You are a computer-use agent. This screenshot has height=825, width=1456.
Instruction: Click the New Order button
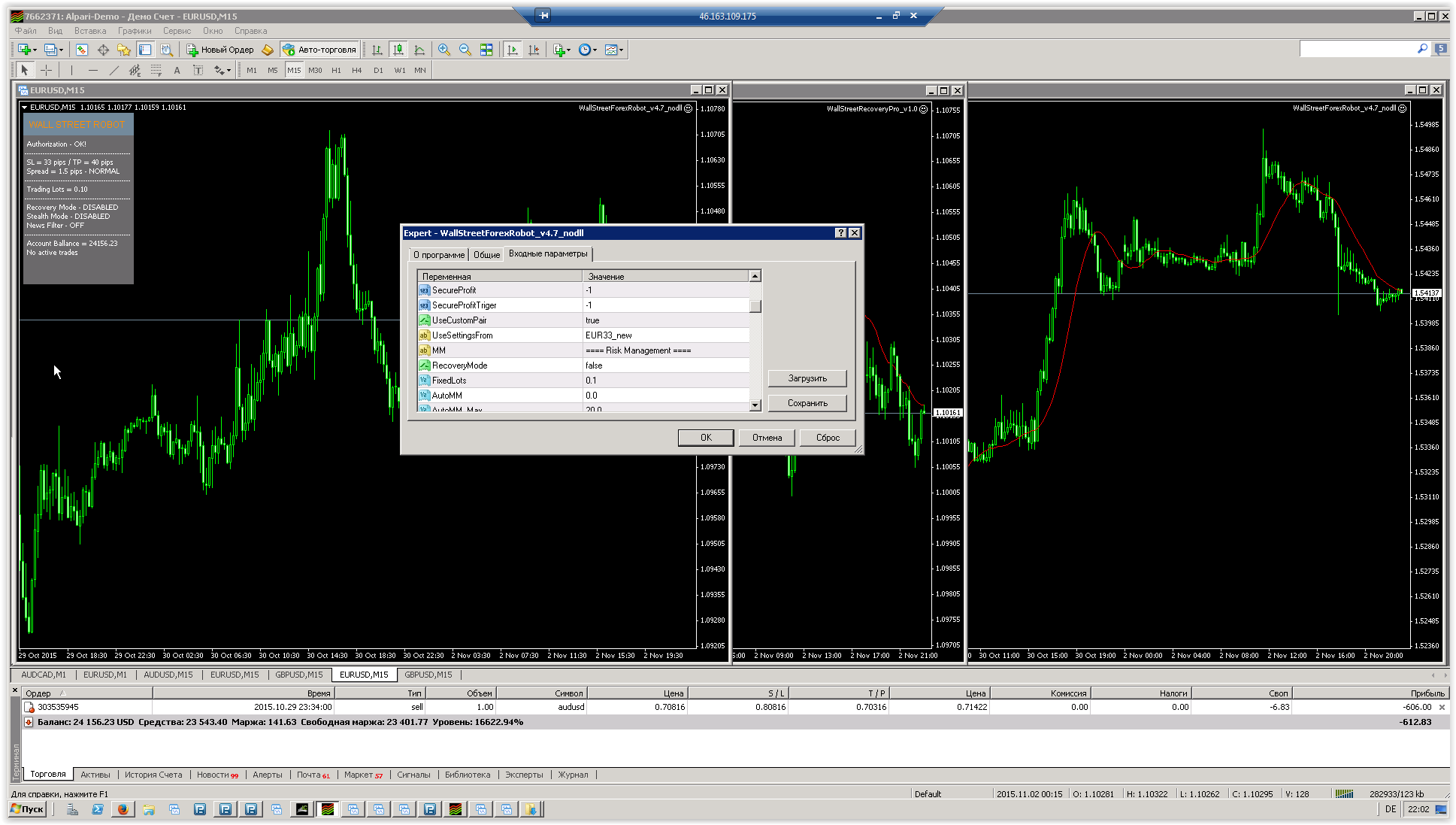pyautogui.click(x=220, y=50)
